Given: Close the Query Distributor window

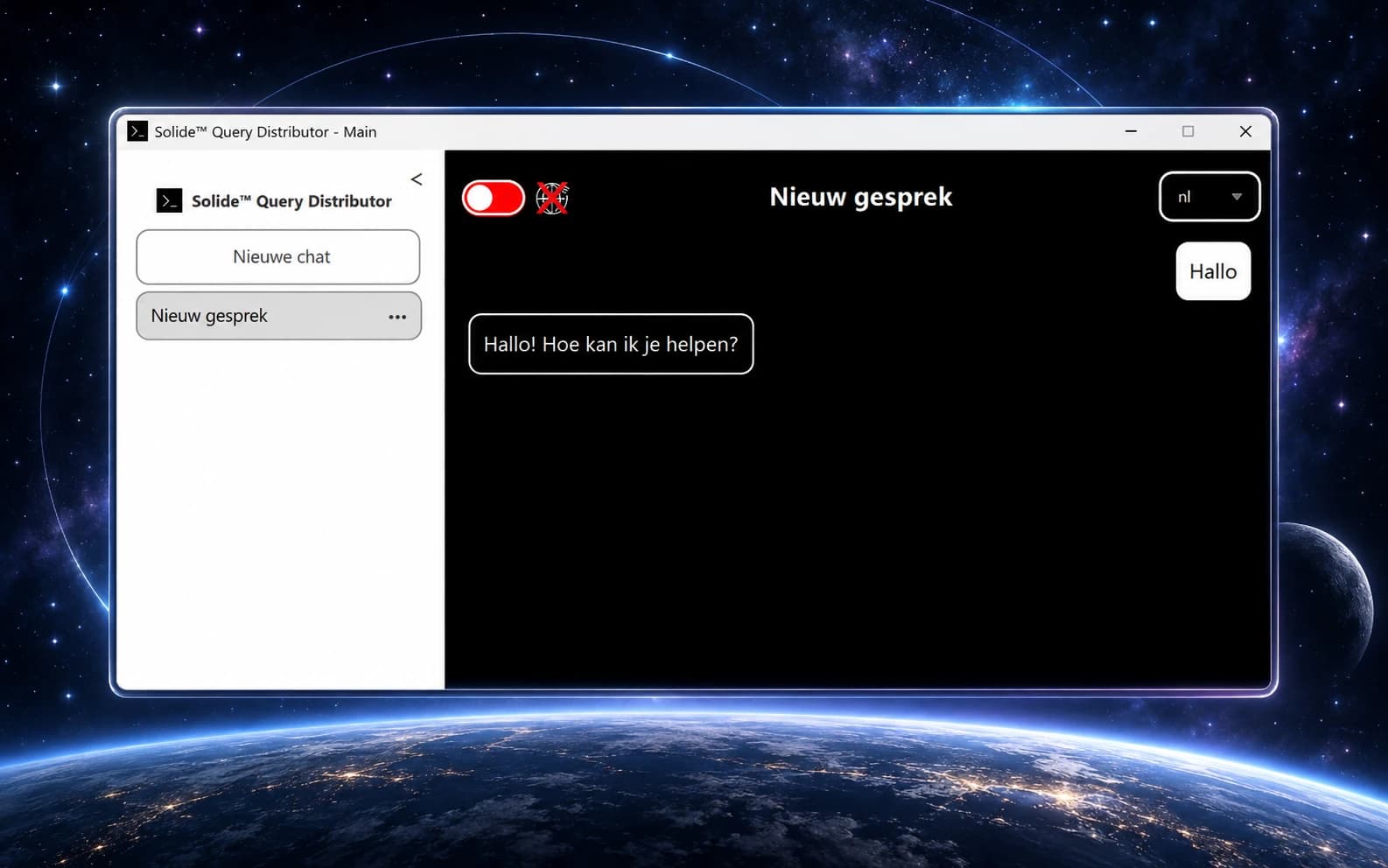Looking at the screenshot, I should click(x=1245, y=131).
